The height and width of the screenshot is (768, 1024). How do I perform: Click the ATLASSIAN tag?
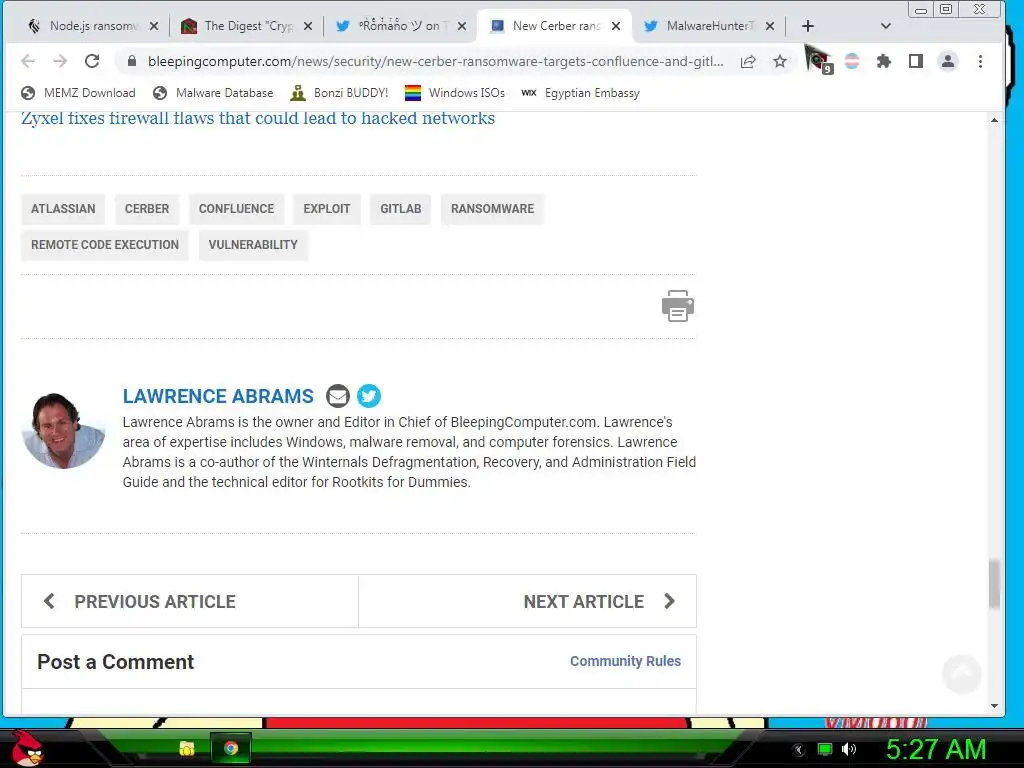coord(63,209)
